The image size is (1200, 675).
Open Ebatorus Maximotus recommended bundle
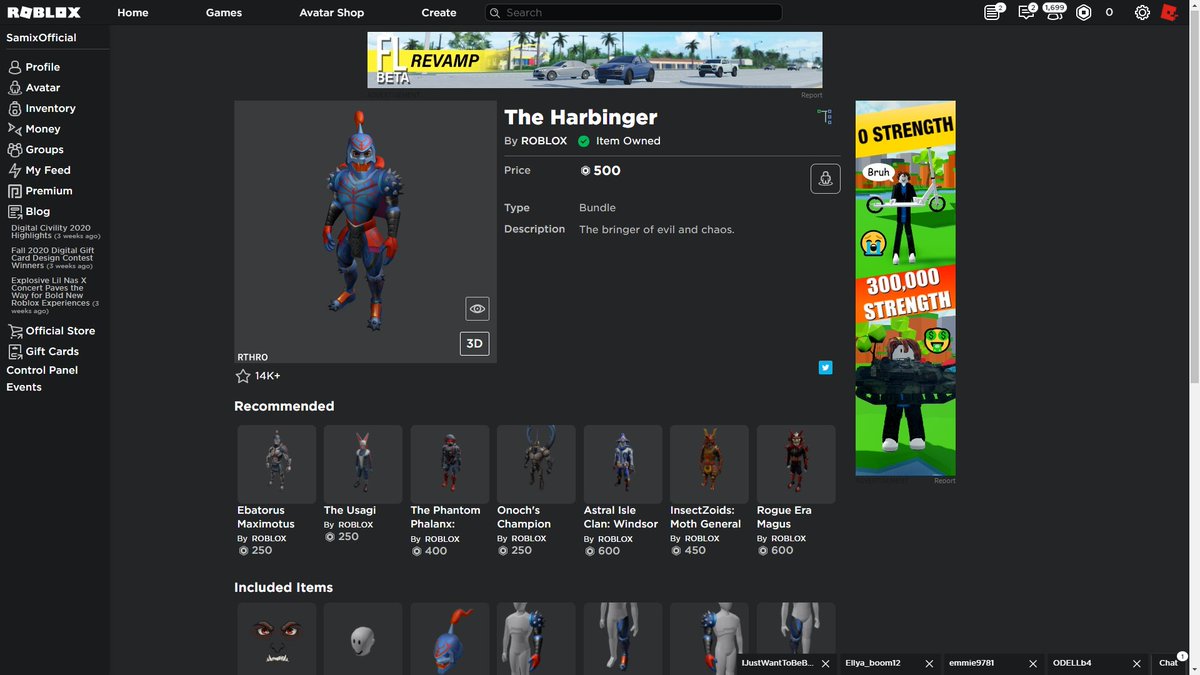(277, 490)
